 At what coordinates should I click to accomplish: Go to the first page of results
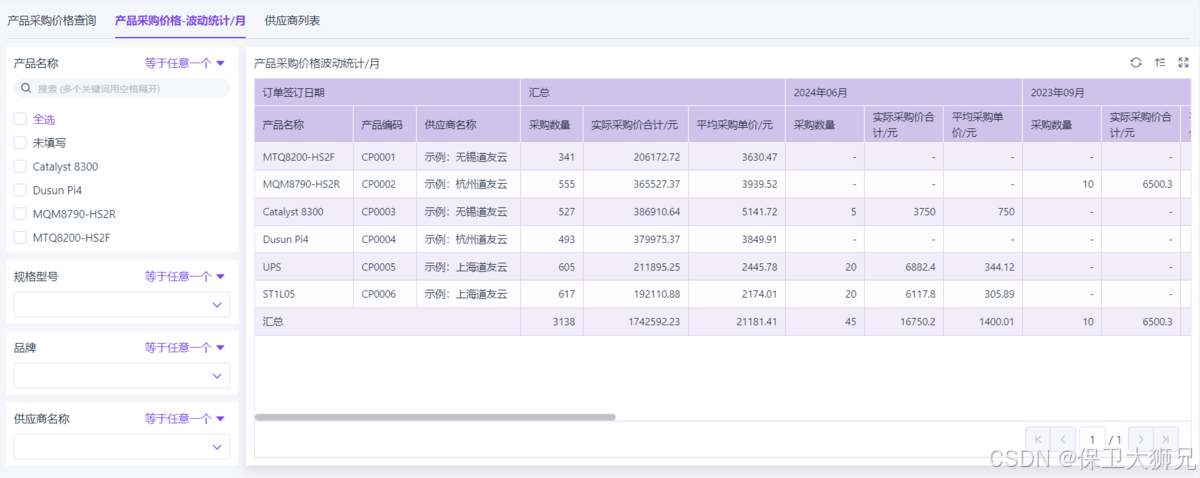(1038, 440)
